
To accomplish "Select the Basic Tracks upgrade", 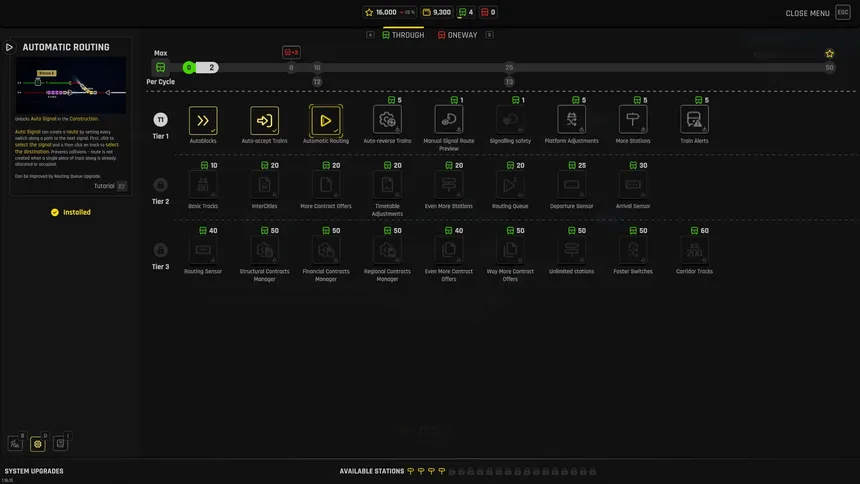I will (x=203, y=185).
